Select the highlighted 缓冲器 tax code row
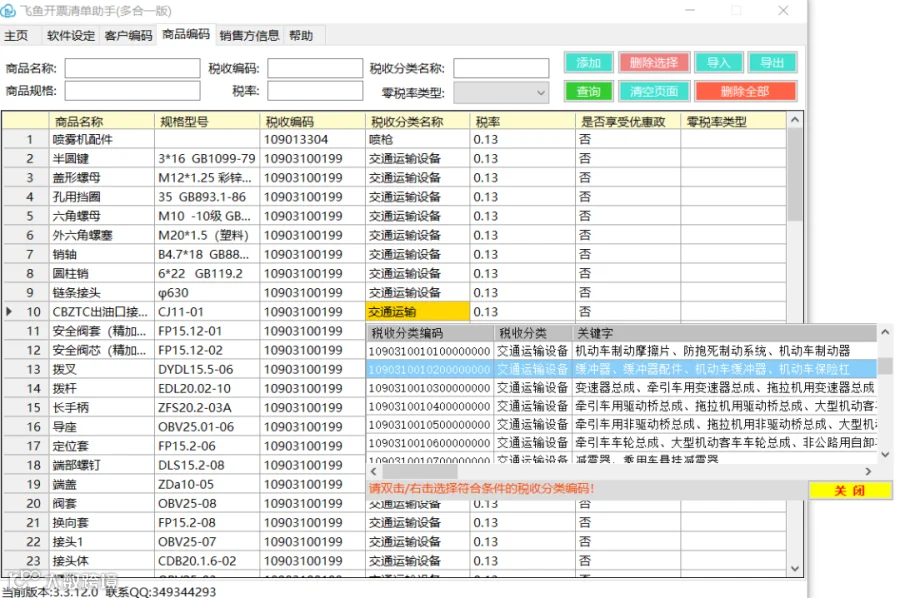The height and width of the screenshot is (598, 900). [621, 369]
